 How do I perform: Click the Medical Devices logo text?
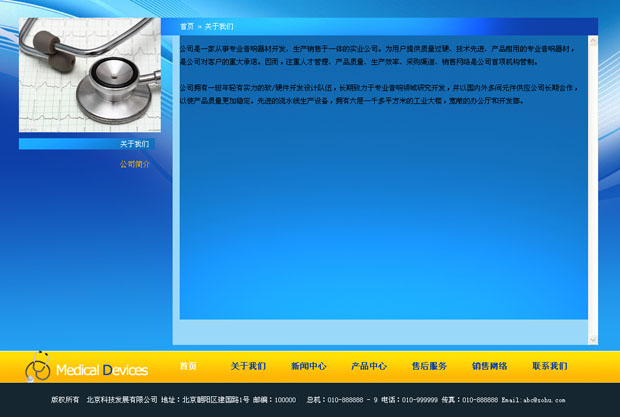tap(101, 371)
